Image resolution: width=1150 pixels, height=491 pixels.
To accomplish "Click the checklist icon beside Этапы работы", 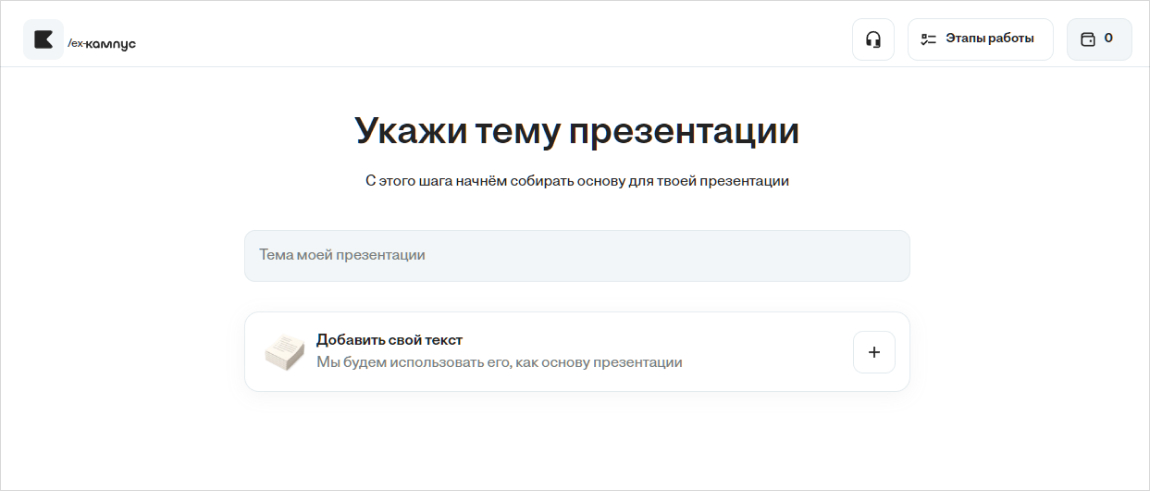I will pyautogui.click(x=929, y=39).
